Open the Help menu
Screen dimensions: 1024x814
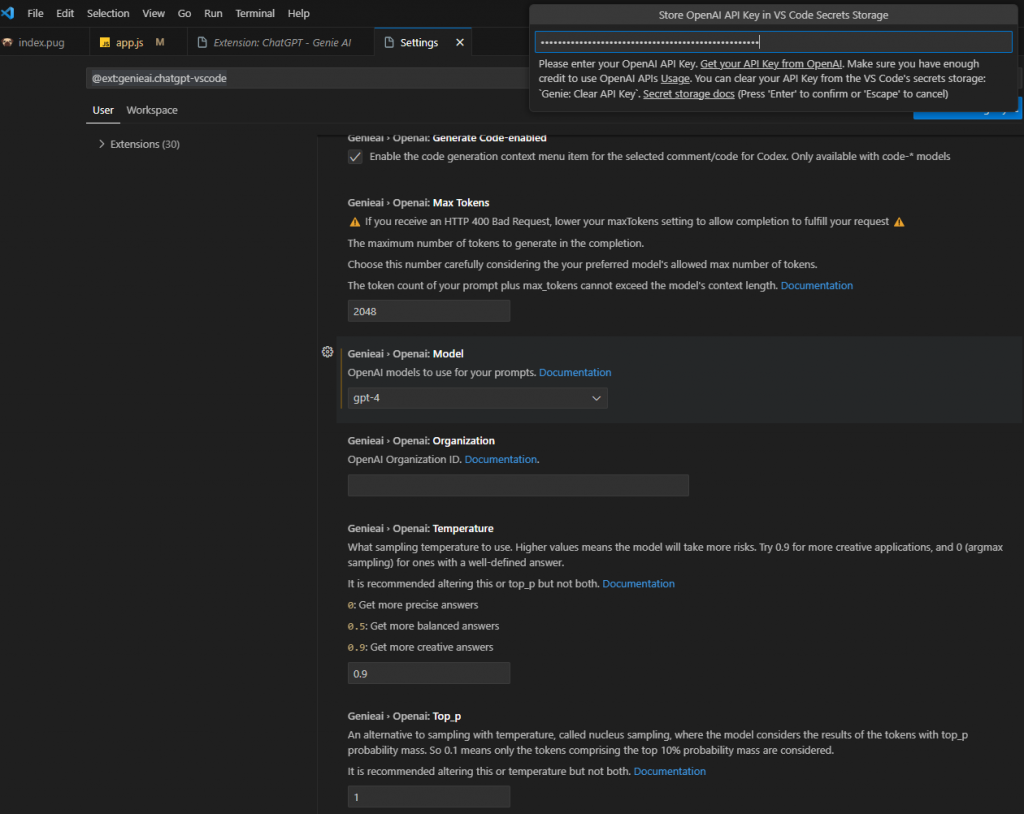click(x=298, y=13)
